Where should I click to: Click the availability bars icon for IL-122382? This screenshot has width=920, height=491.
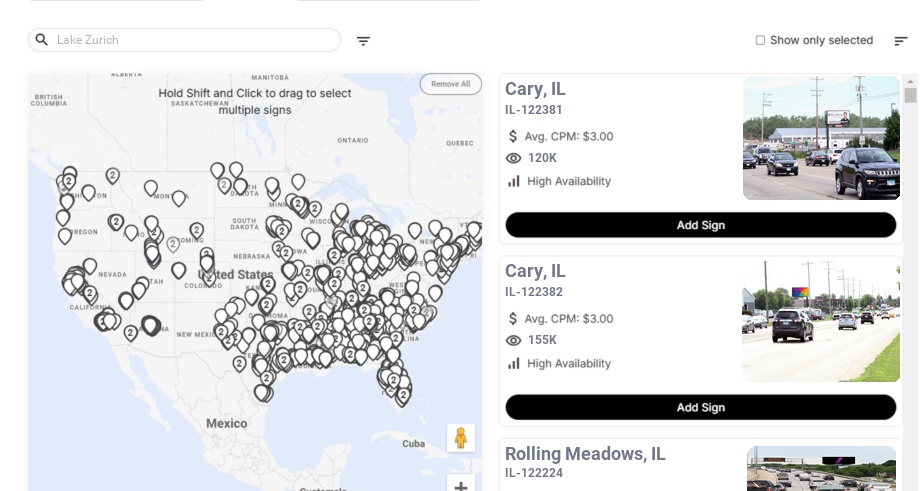tap(514, 363)
